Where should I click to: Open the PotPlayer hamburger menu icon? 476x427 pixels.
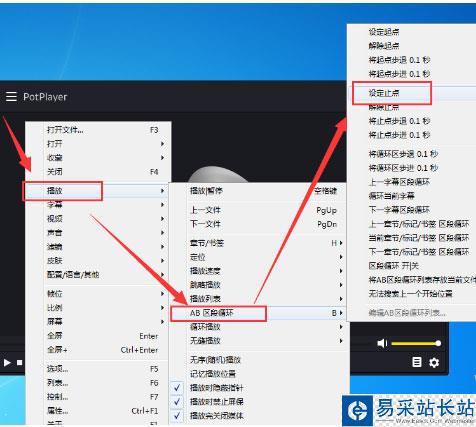coord(11,97)
